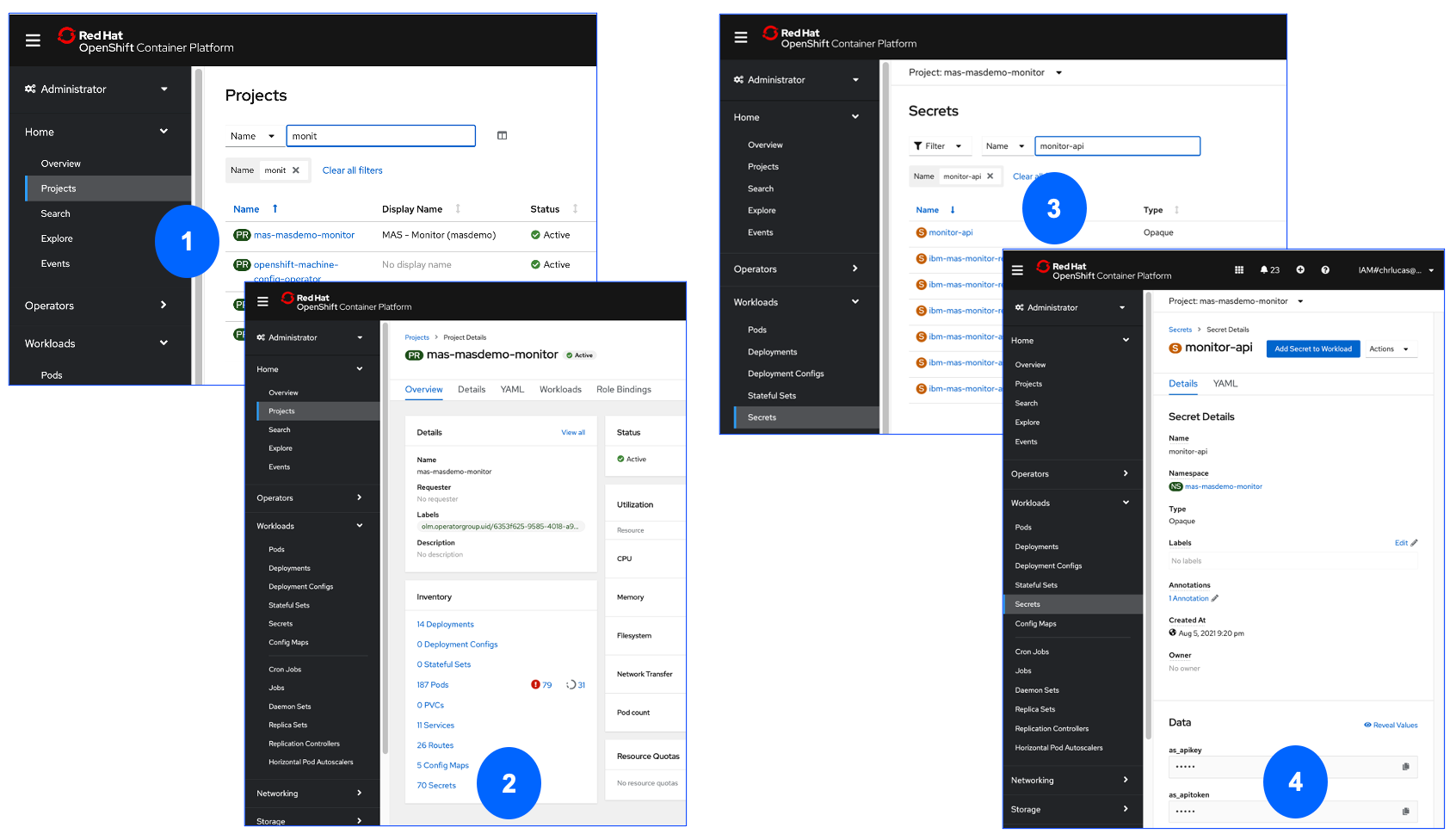The width and height of the screenshot is (1456, 840).
Task: Open the Filter dropdown in Secrets list
Action: pos(938,146)
